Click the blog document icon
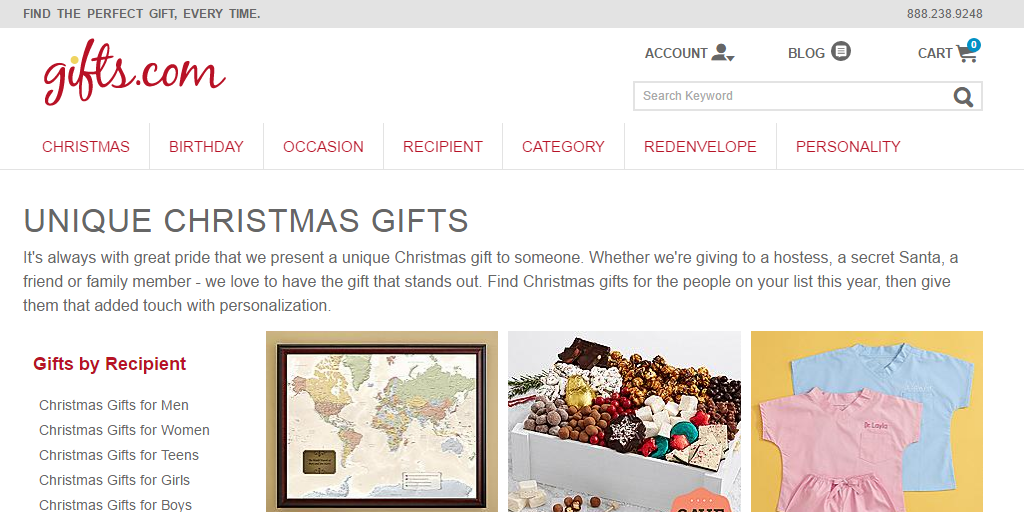1024x512 pixels. [841, 51]
